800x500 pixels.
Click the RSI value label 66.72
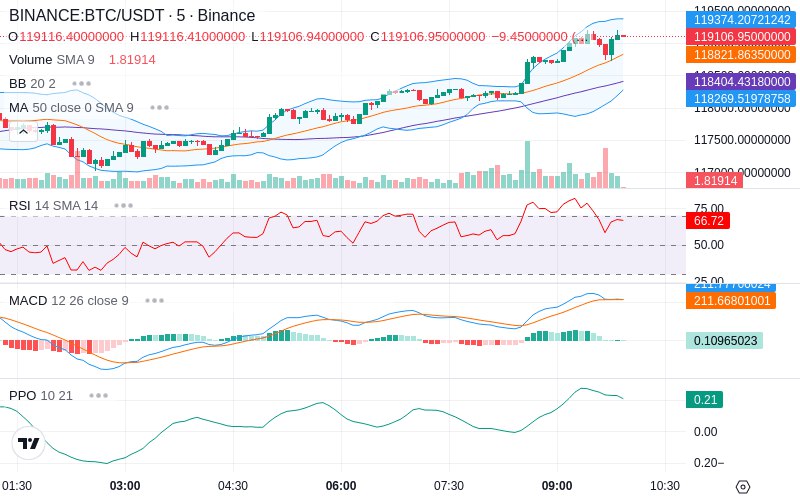(708, 220)
